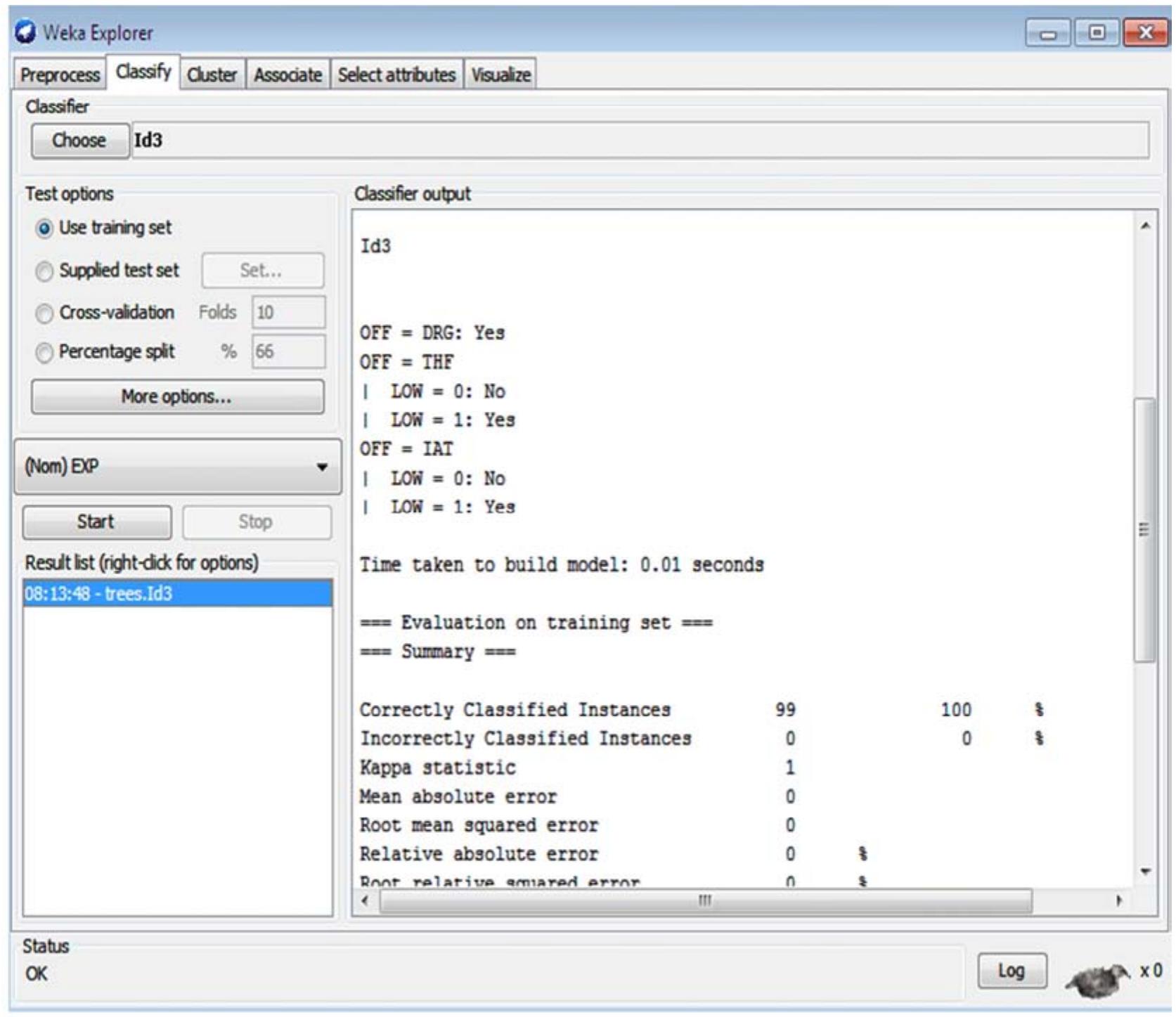The height and width of the screenshot is (1017, 1176).
Task: Maximize the Weka Explorer window
Action: [x=1097, y=33]
